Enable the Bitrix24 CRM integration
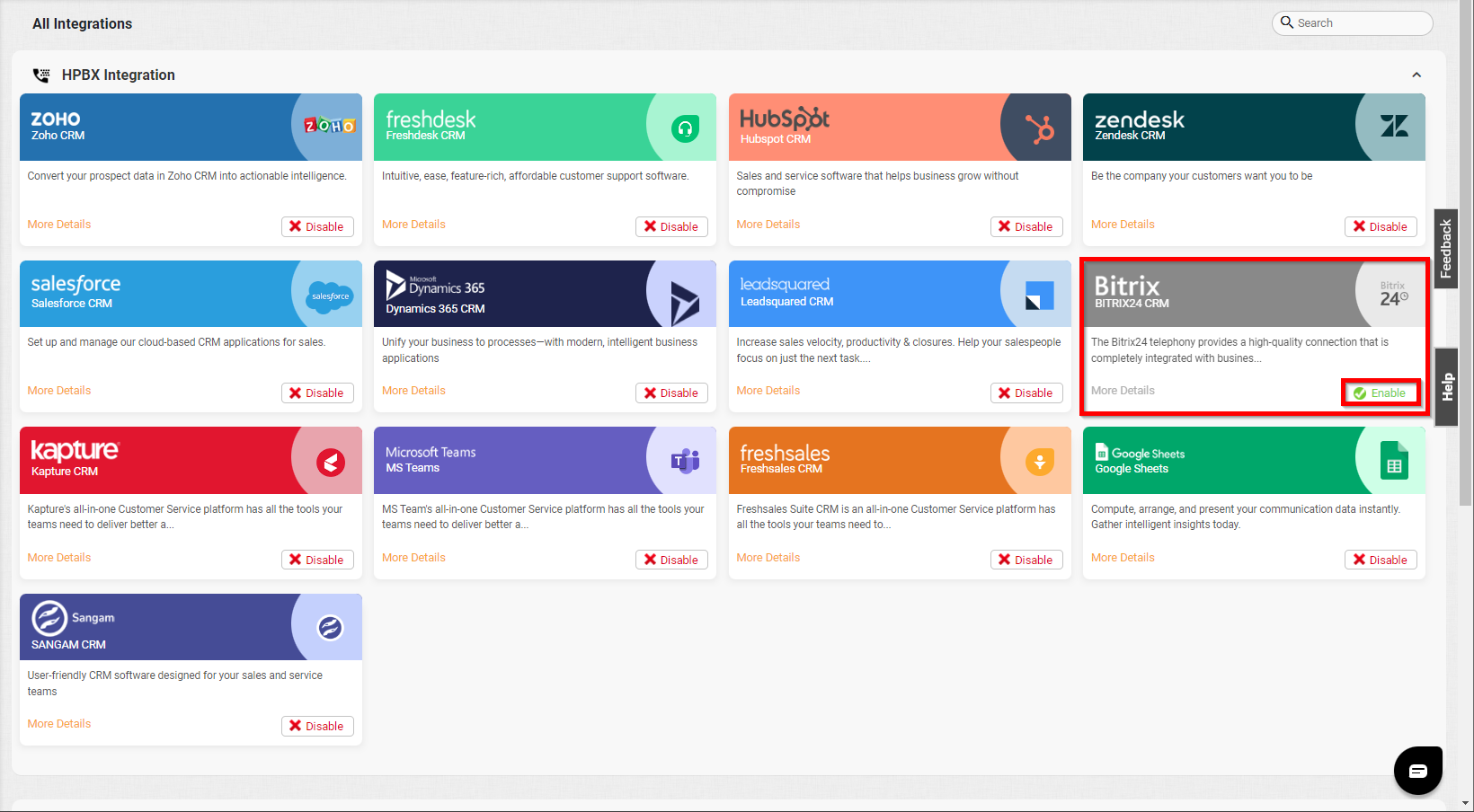 (1381, 393)
